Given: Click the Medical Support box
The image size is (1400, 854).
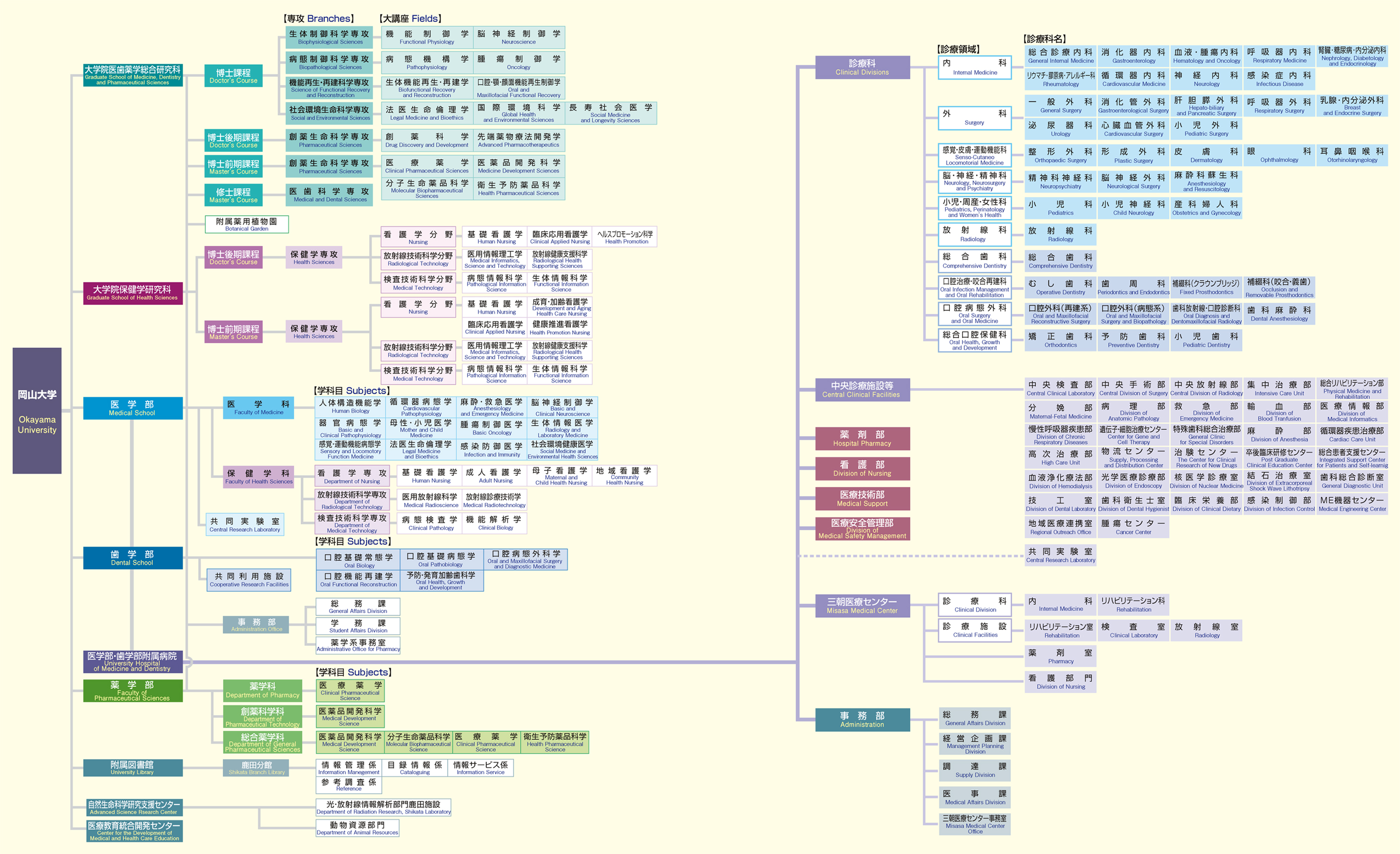Looking at the screenshot, I should (862, 498).
